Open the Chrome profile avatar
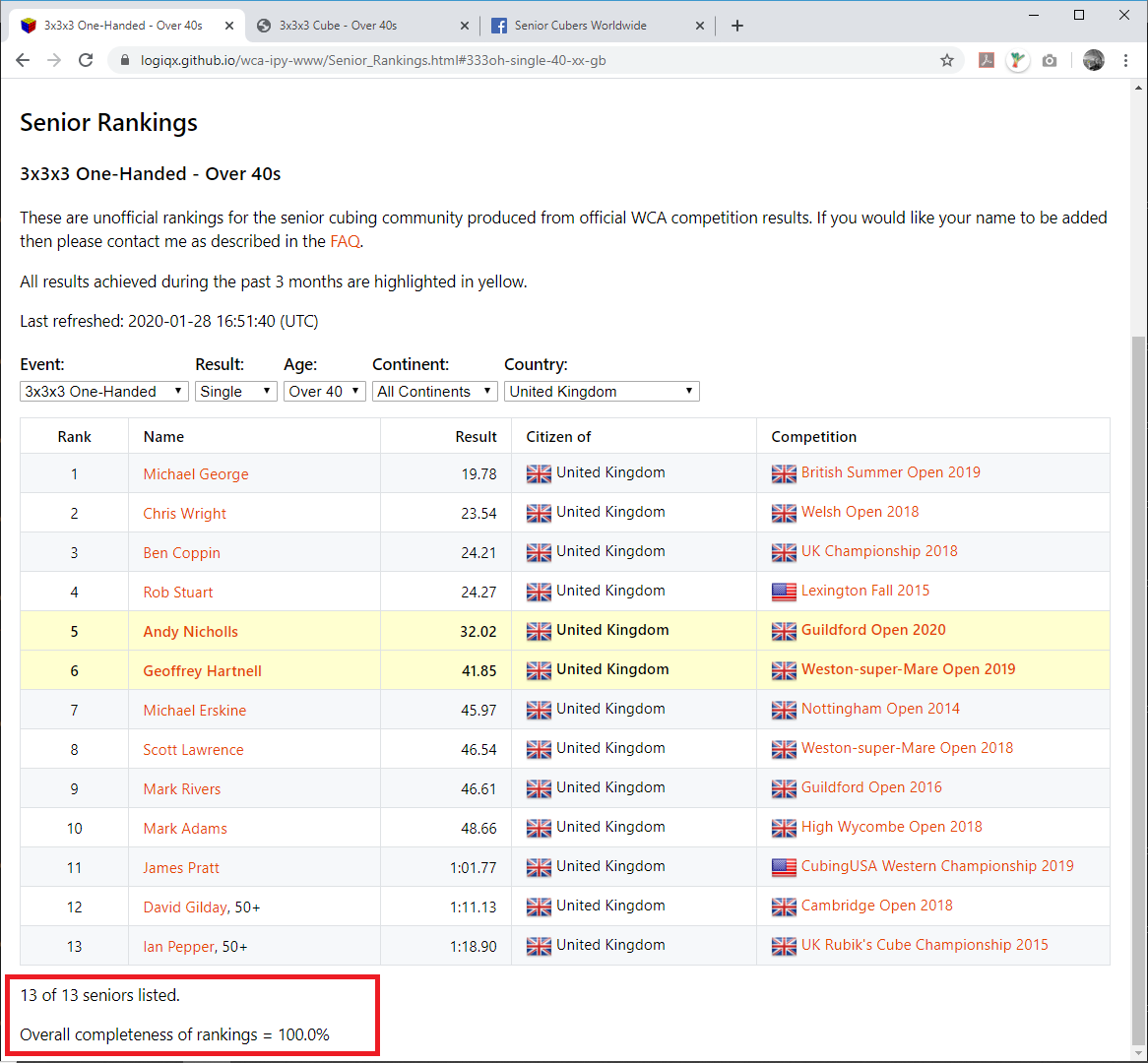 point(1093,60)
